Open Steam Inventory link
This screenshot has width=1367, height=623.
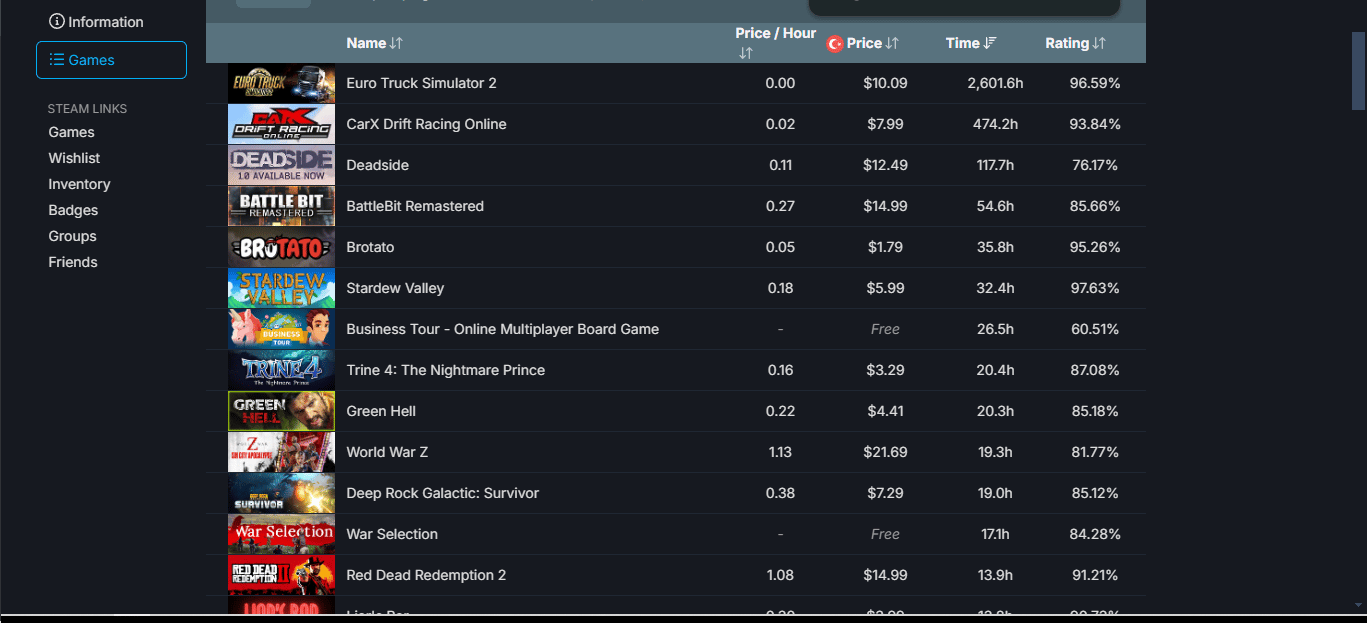click(79, 184)
